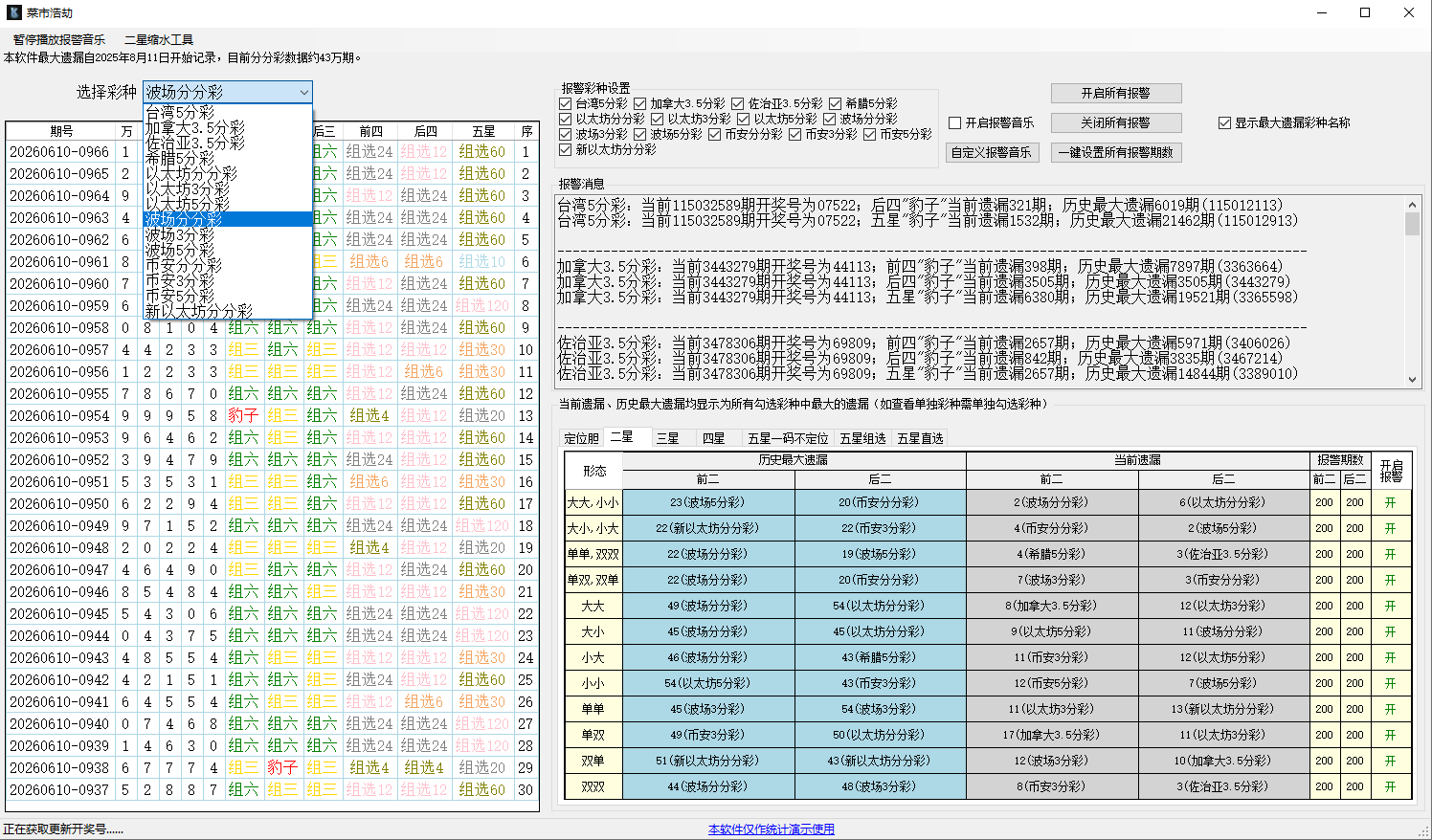
Task: Toggle the 新以太坊分分彩 alarm checkbox
Action: pos(566,149)
